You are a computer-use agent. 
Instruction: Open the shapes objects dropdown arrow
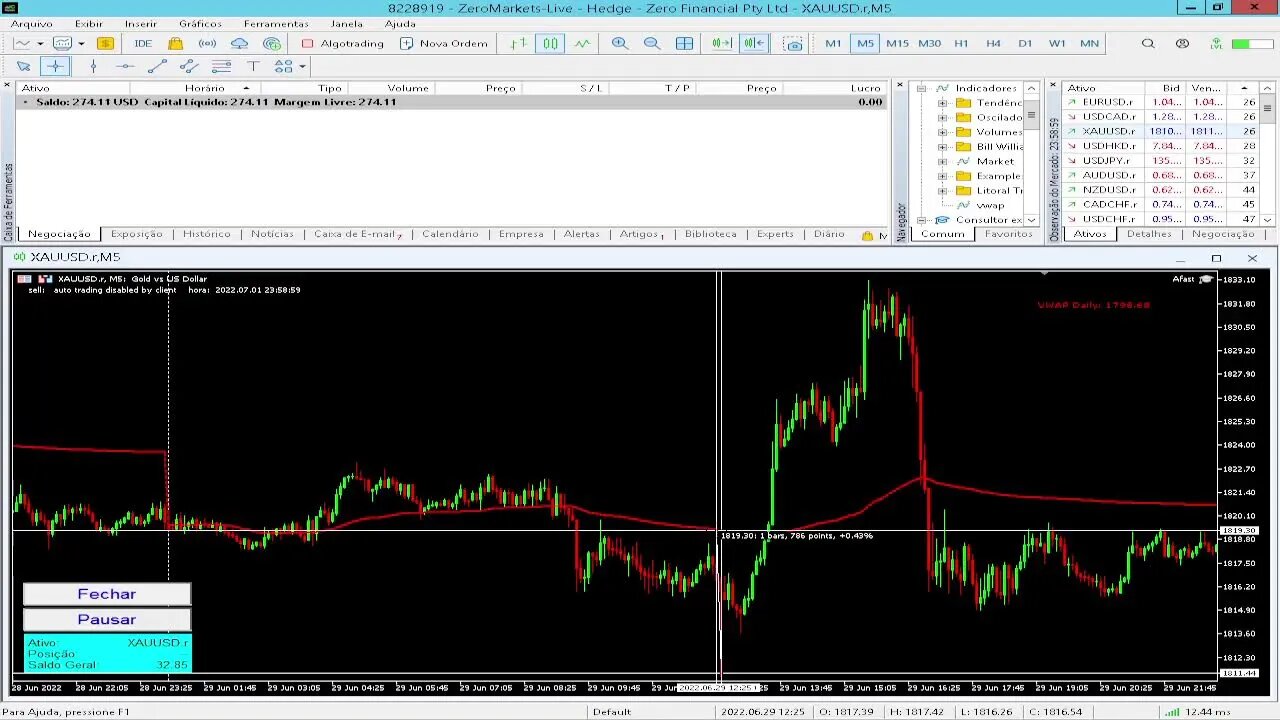coord(301,67)
